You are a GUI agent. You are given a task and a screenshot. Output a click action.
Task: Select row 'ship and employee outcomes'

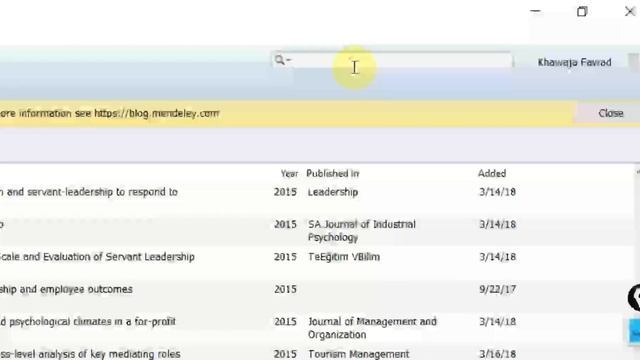pos(318,296)
